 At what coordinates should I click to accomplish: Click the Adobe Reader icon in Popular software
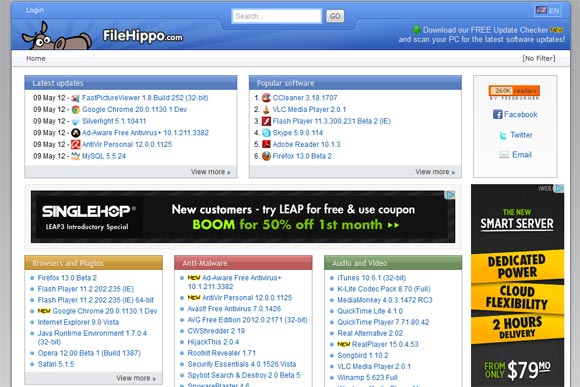pyautogui.click(x=266, y=144)
